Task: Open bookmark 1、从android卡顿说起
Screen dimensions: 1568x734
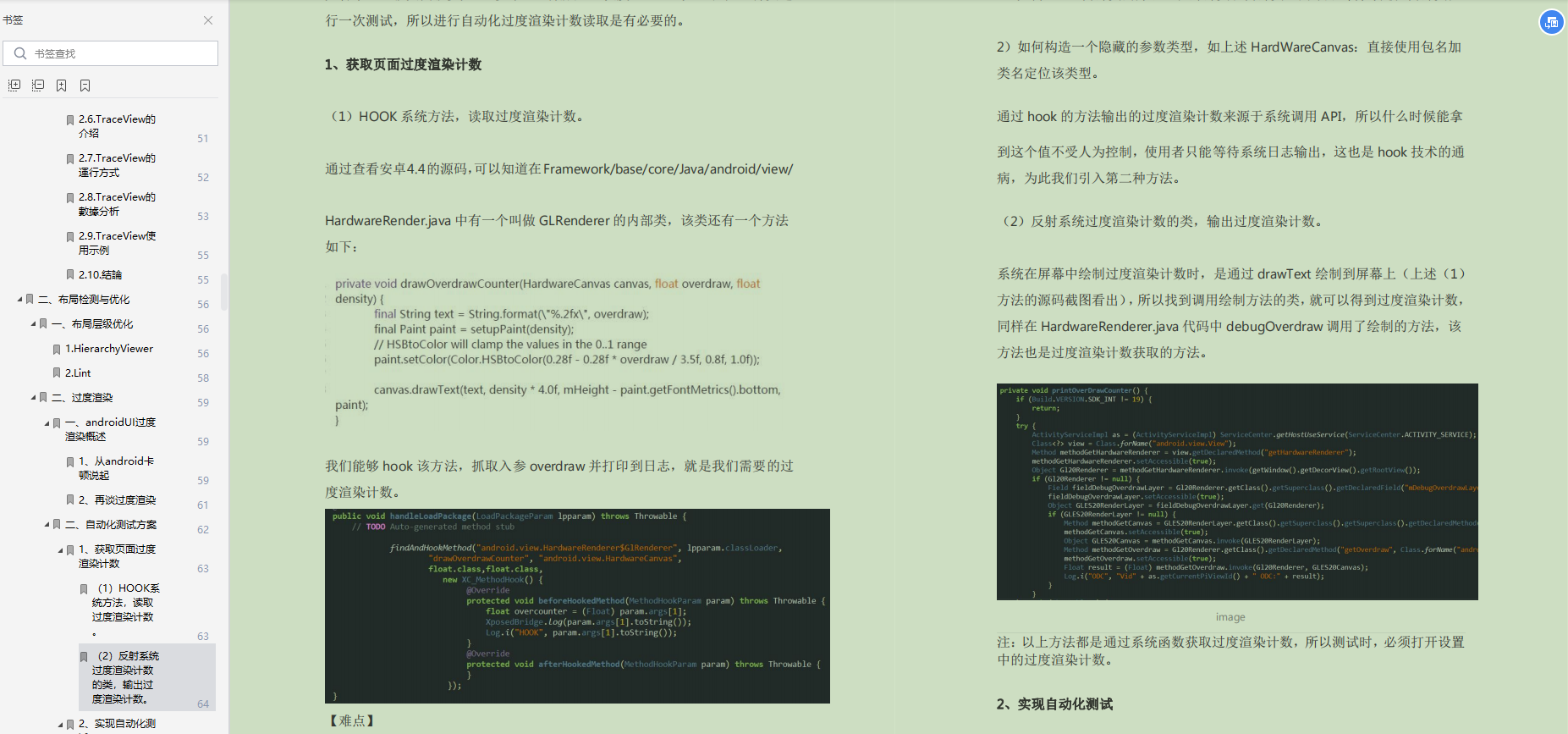Action: 117,468
